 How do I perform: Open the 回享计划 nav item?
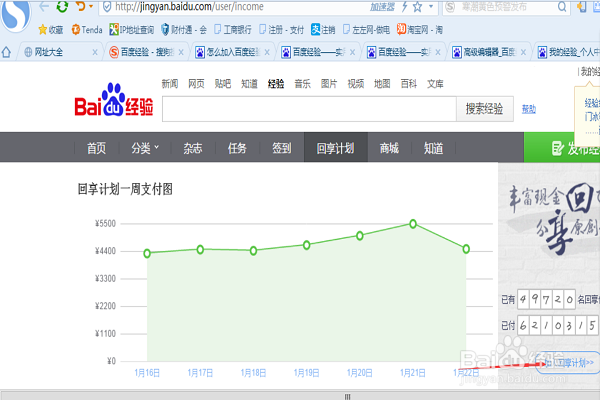(x=336, y=148)
